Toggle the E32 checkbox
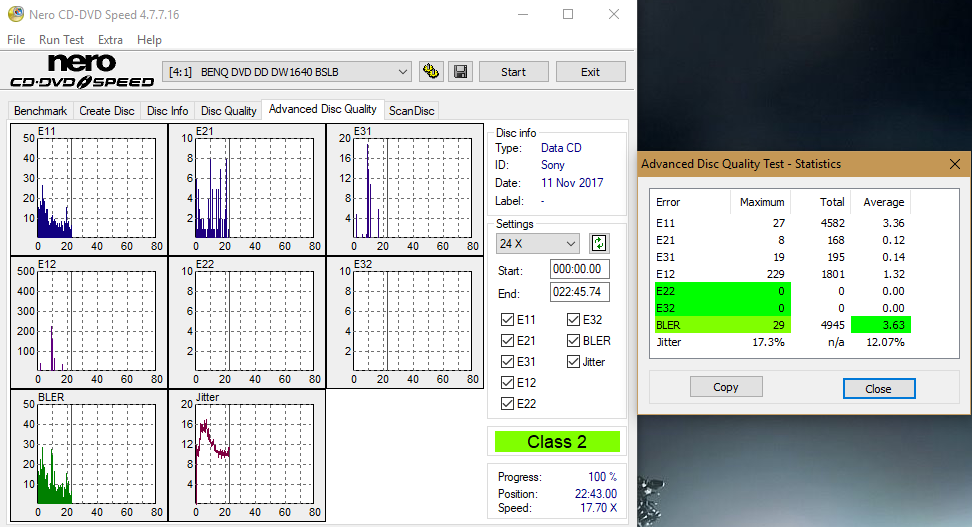This screenshot has height=527, width=972. [573, 319]
